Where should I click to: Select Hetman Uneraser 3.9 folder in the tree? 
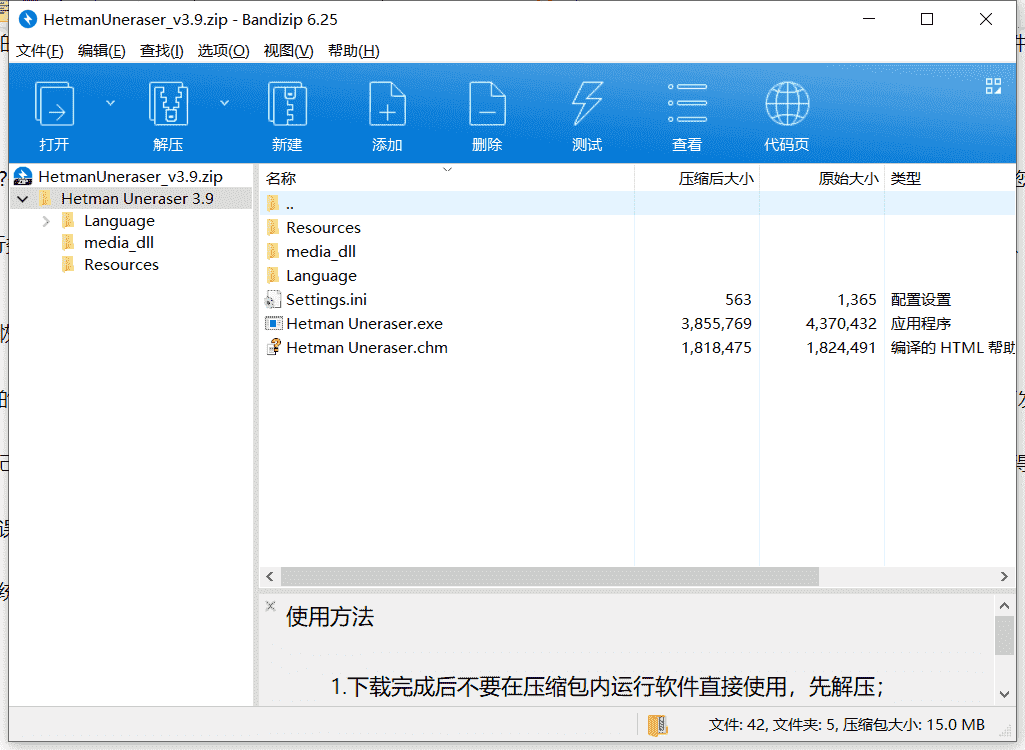point(137,199)
